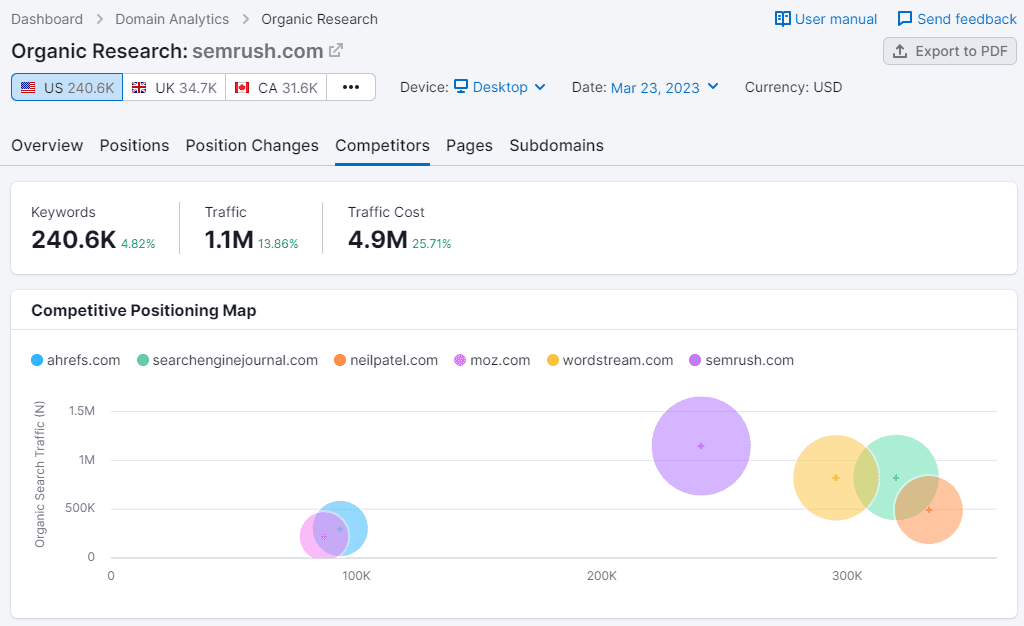Click the Traffic Cost 4.9M value
This screenshot has height=626, width=1024.
click(377, 240)
